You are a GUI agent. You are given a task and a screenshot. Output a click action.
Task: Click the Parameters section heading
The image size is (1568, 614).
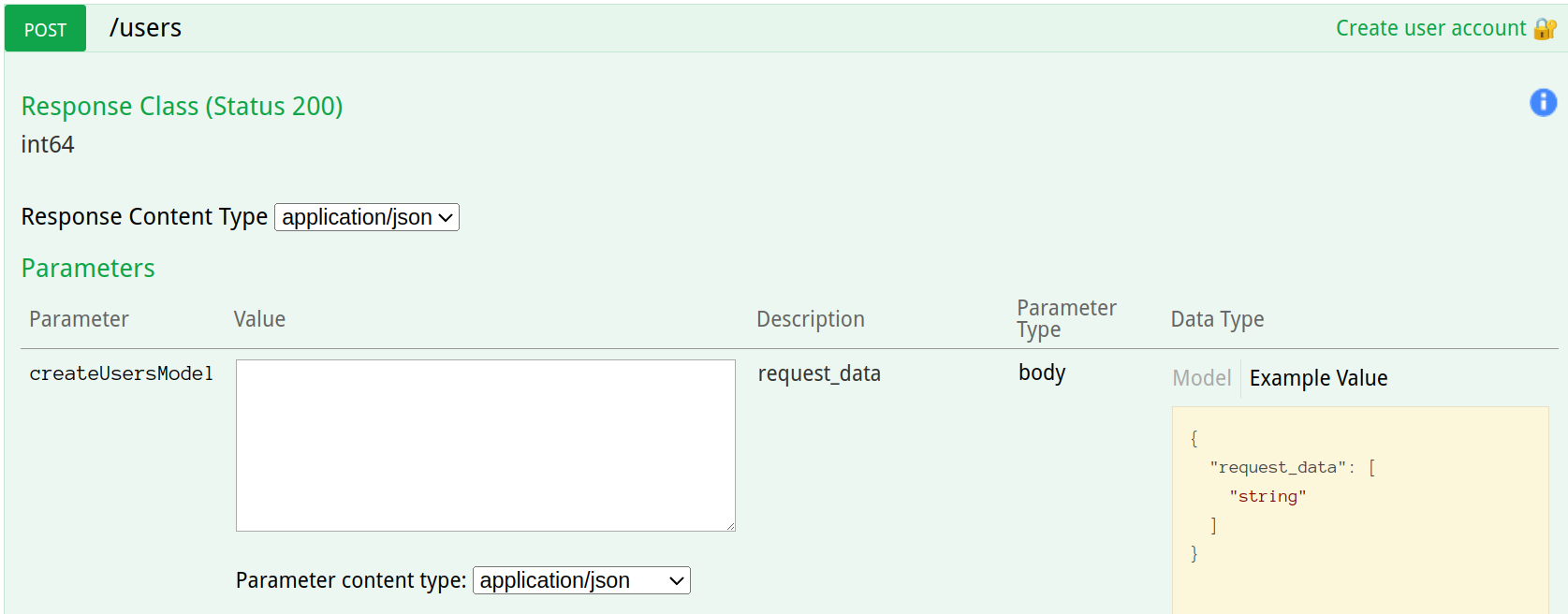coord(88,269)
